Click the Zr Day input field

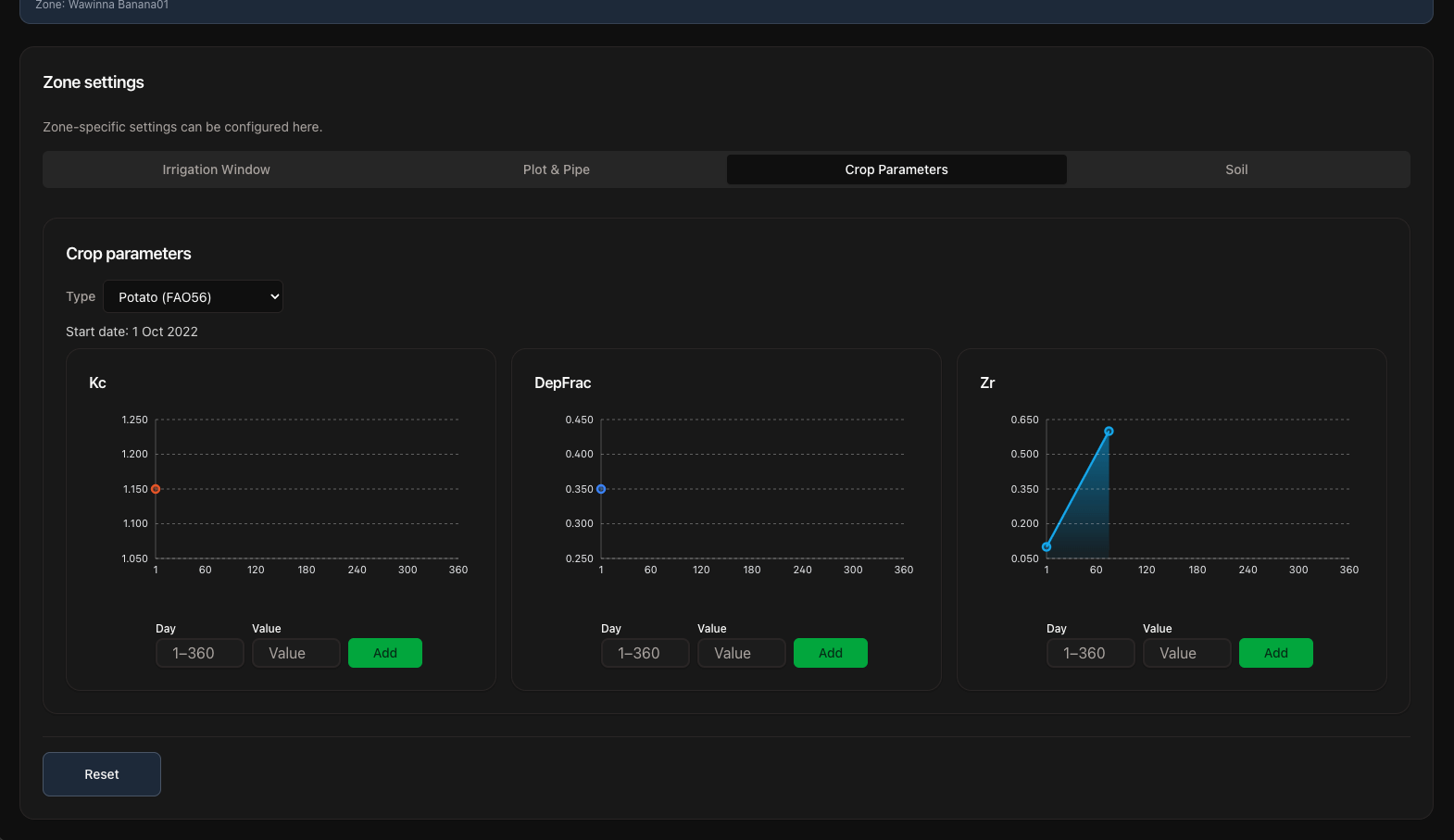click(x=1090, y=653)
